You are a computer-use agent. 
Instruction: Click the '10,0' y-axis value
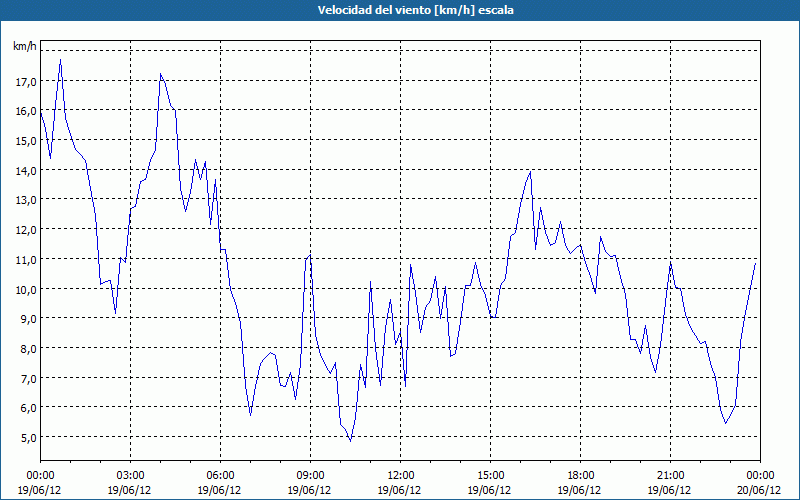click(x=26, y=289)
